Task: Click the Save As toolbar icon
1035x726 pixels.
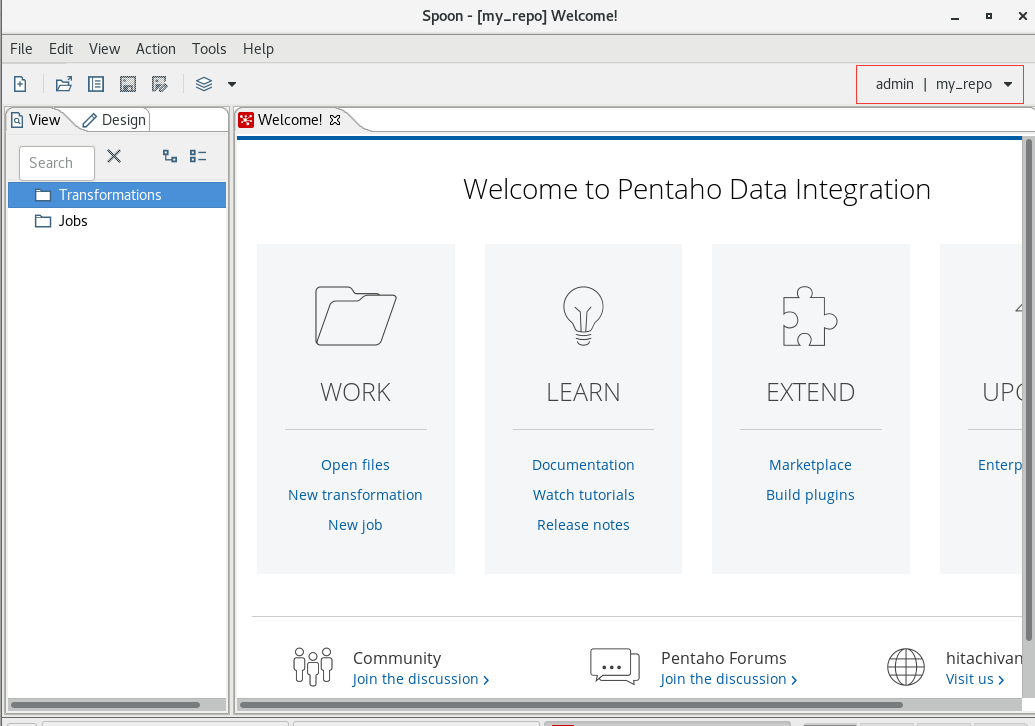Action: point(159,84)
